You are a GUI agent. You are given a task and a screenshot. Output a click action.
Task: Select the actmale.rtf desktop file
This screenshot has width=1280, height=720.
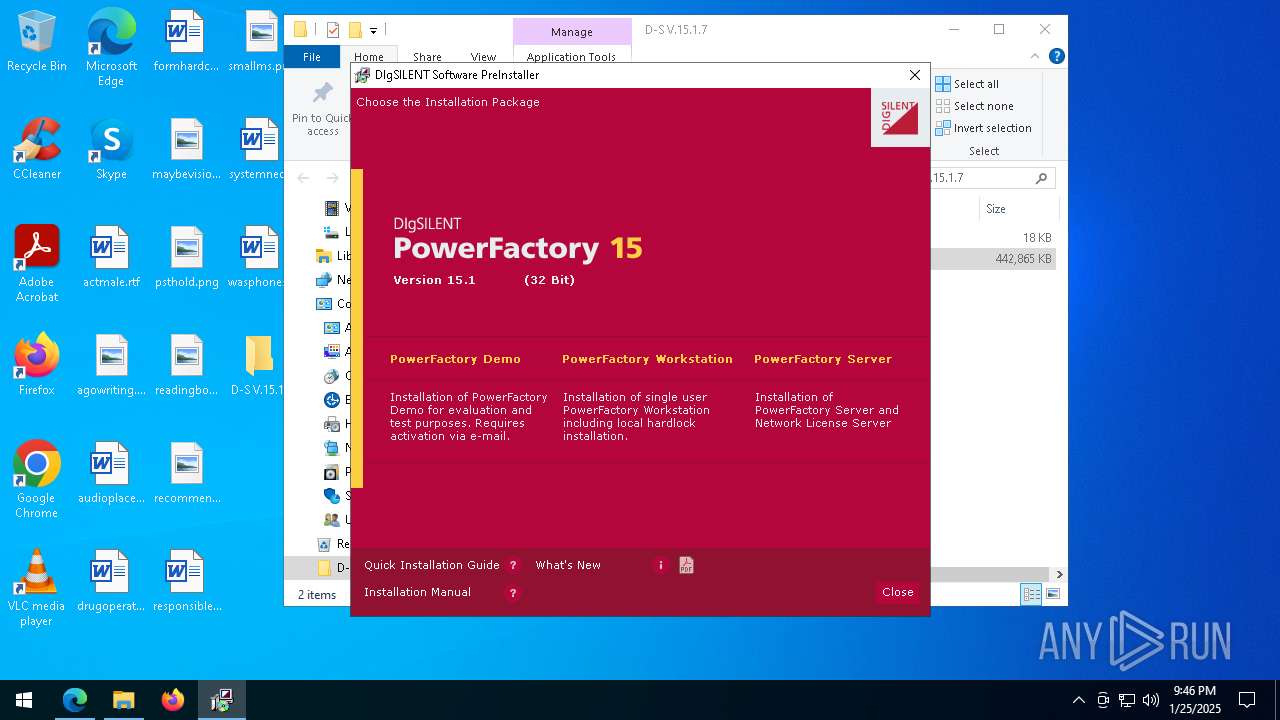pyautogui.click(x=111, y=258)
